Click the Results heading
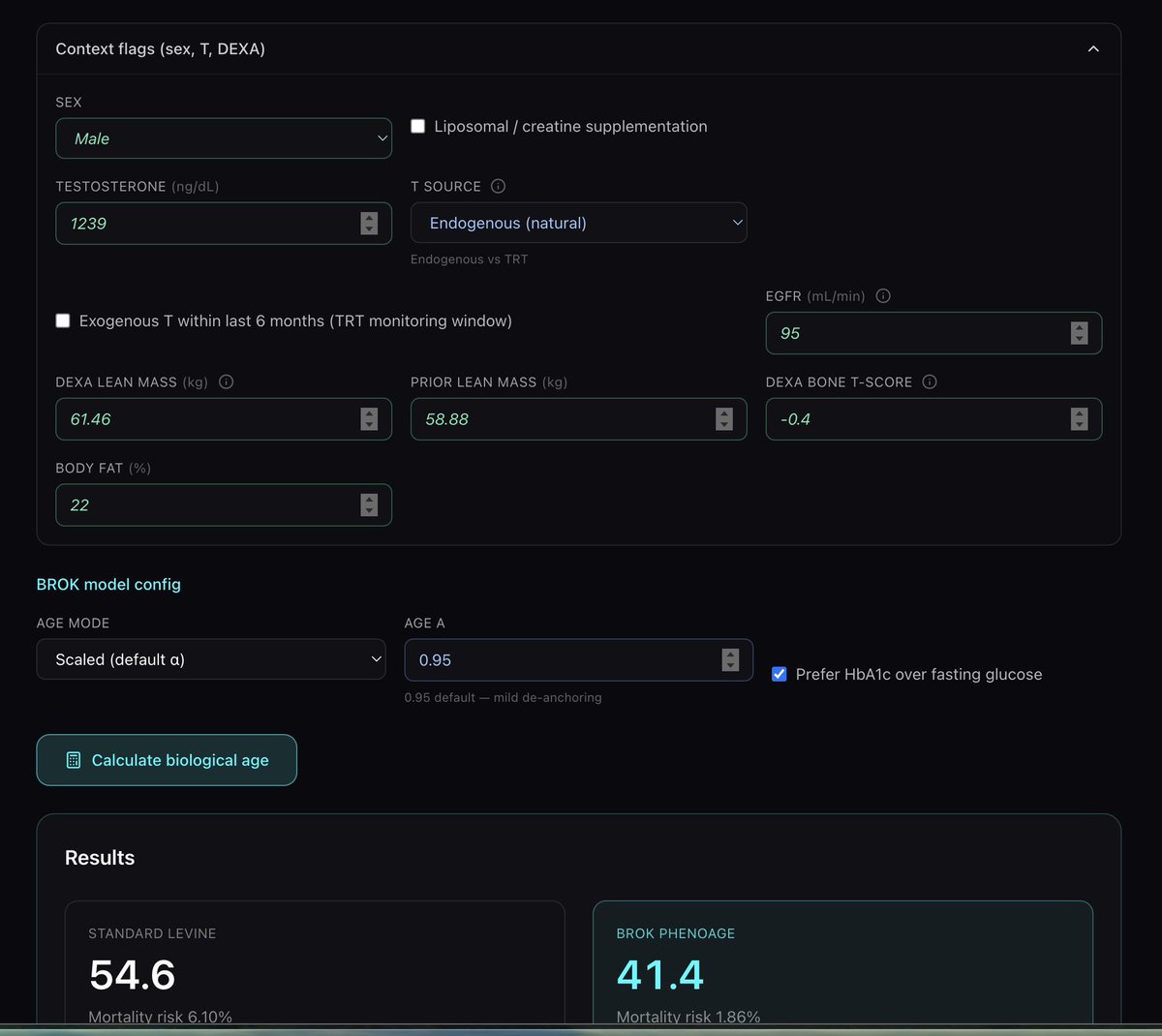This screenshot has width=1162, height=1036. click(x=100, y=858)
